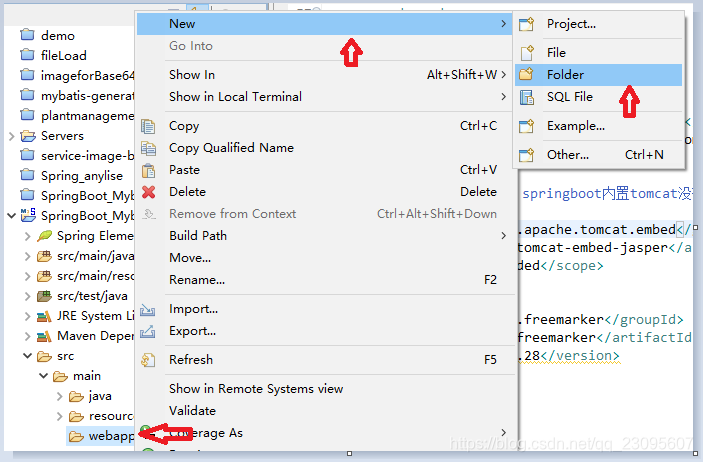Select Copy from the context menu
The height and width of the screenshot is (462, 703).
(325, 126)
